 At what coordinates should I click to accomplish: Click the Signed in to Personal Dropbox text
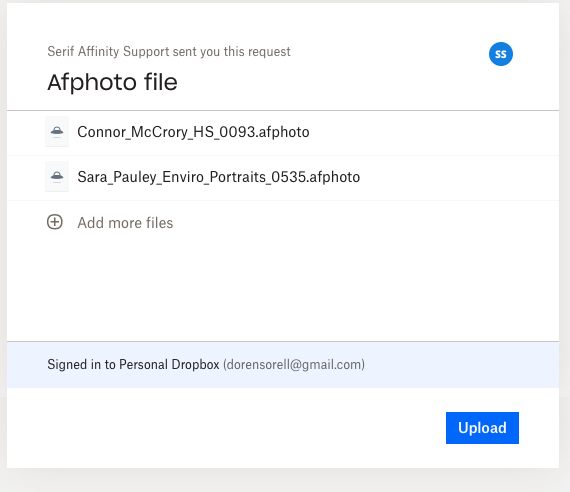(133, 364)
